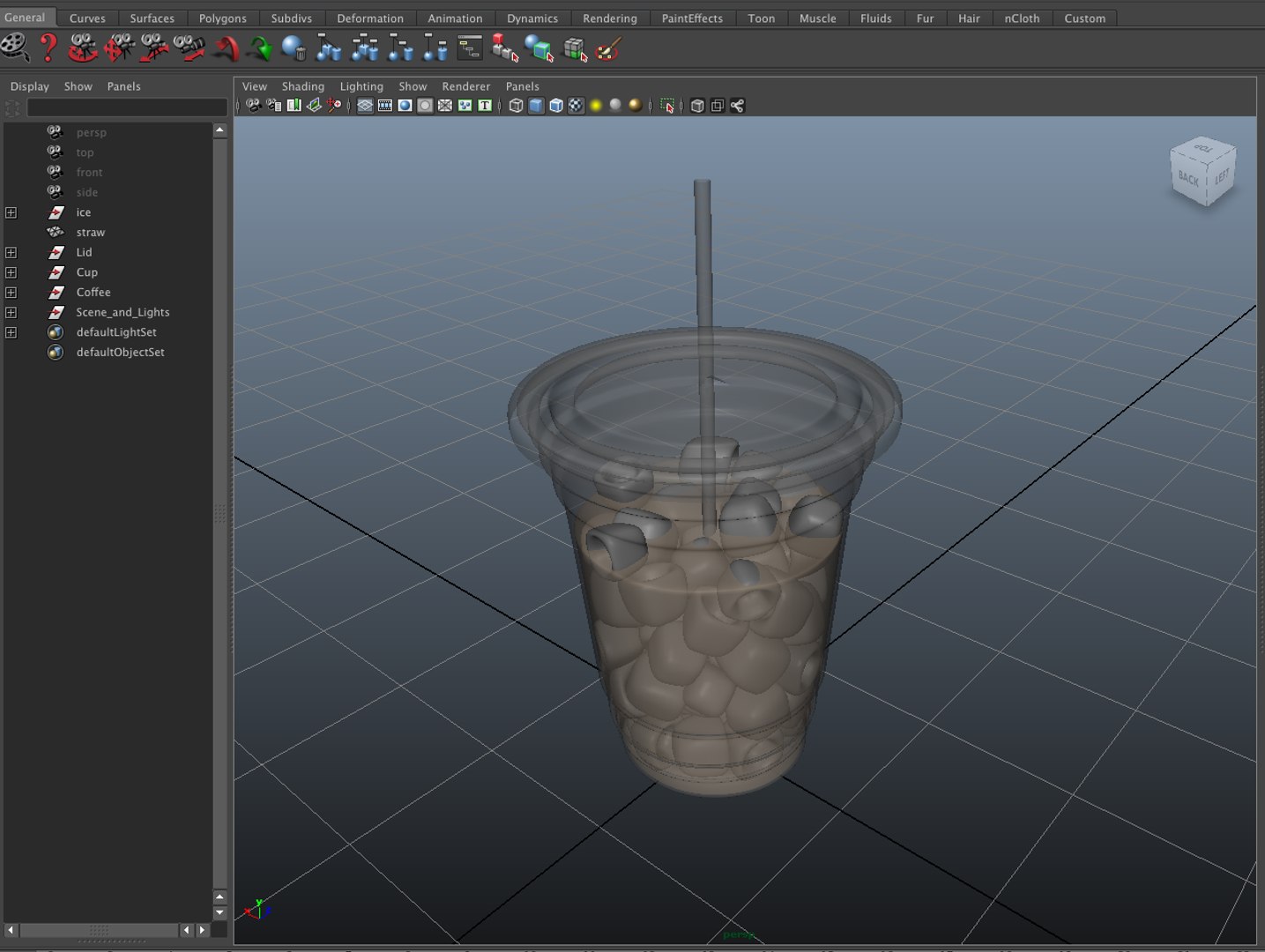Toggle smooth shade all blue cube
The image size is (1265, 952).
coord(536,106)
